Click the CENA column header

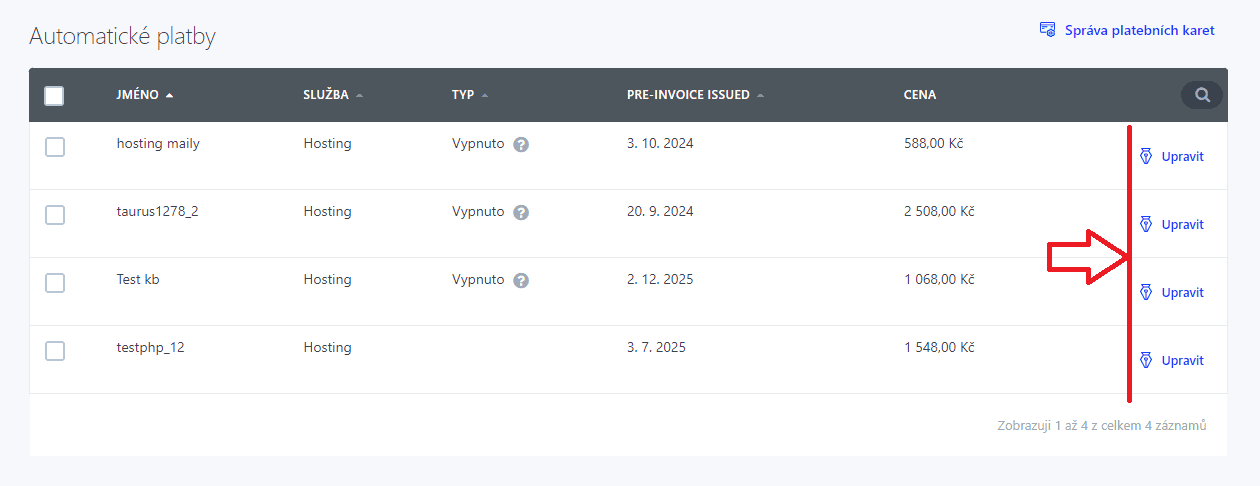[x=920, y=95]
